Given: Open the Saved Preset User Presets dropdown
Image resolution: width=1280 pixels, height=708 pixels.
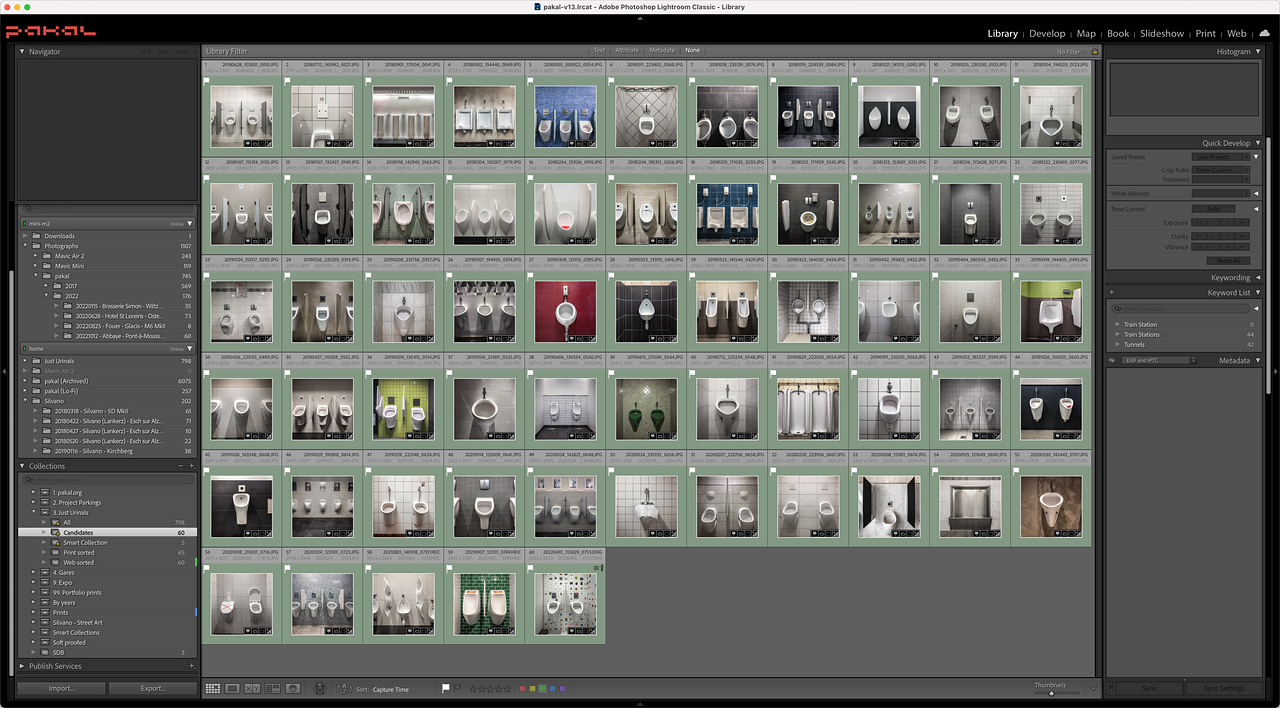Looking at the screenshot, I should 1221,157.
